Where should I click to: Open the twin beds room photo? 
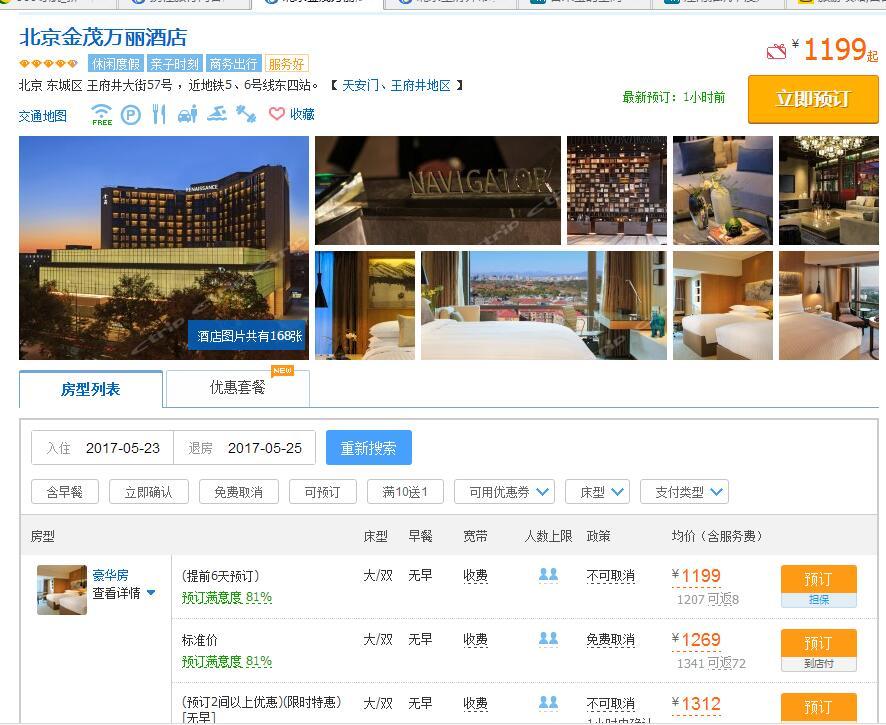(723, 306)
